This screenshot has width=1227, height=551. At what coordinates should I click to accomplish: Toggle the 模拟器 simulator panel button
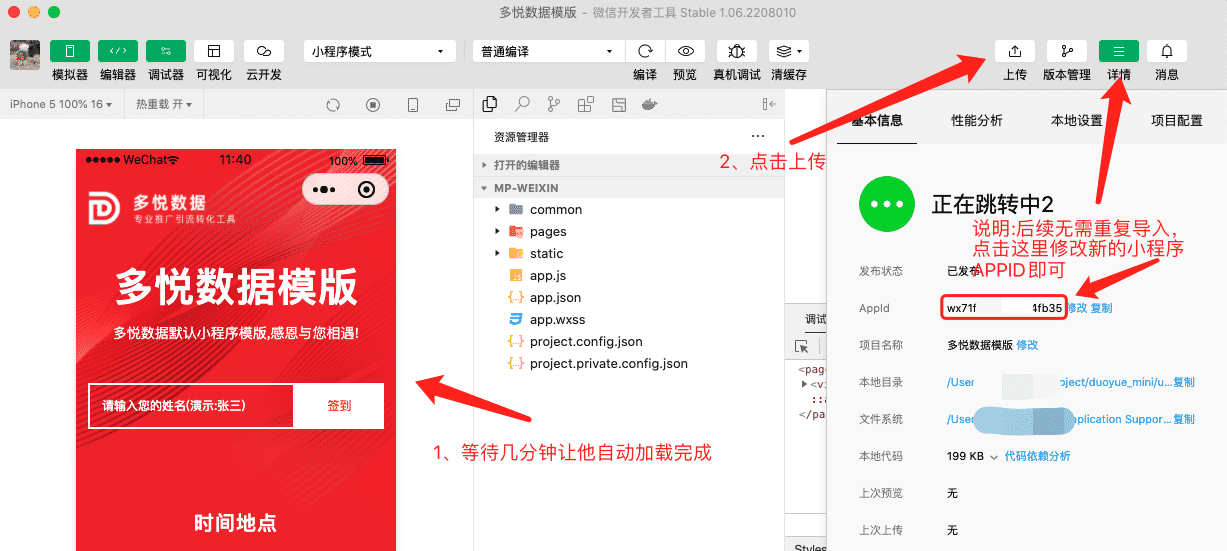coord(70,51)
